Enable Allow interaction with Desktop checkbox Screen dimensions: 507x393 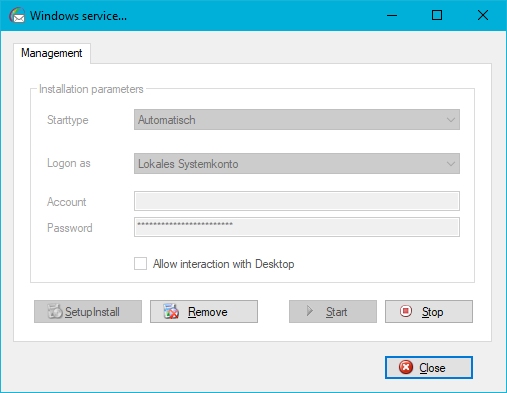pyautogui.click(x=140, y=264)
